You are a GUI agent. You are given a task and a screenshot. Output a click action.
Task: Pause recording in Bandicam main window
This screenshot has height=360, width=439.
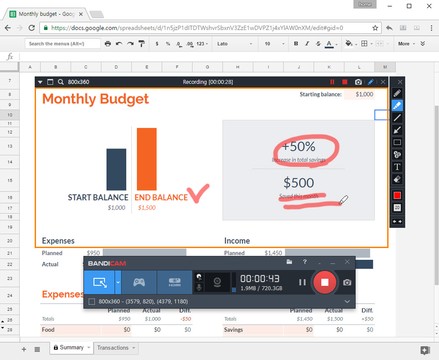[x=302, y=282]
